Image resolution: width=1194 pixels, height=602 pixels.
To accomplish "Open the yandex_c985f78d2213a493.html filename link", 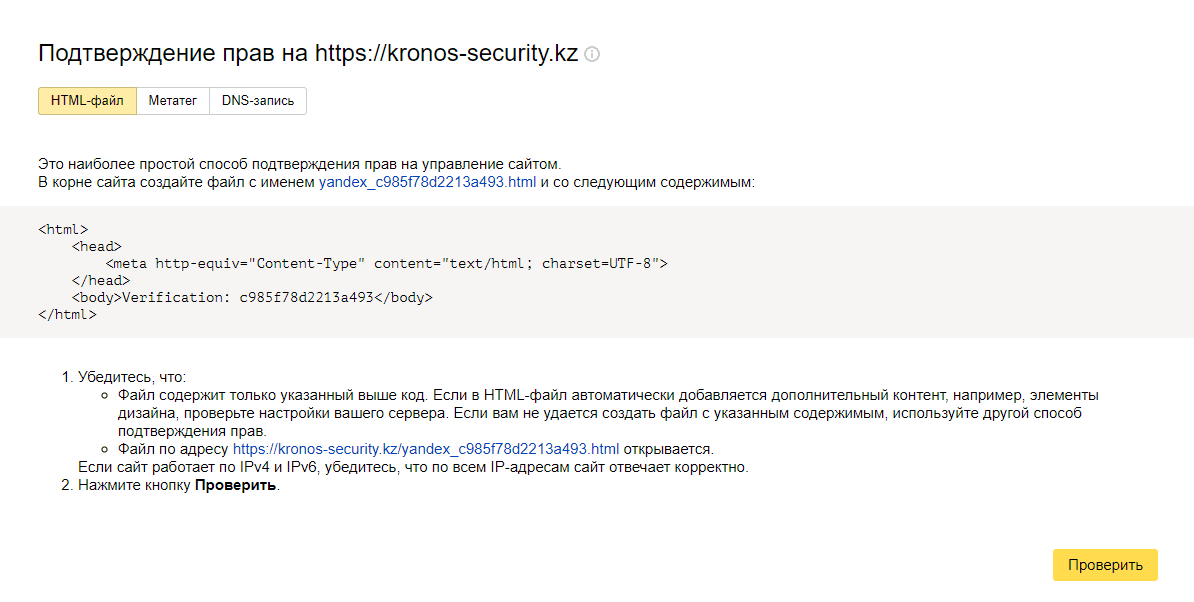I will point(427,182).
